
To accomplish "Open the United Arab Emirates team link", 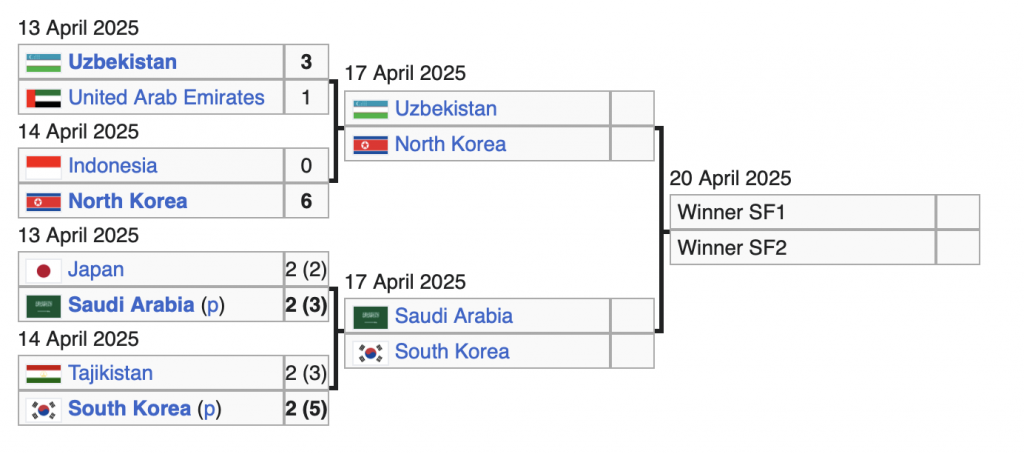I will (166, 98).
